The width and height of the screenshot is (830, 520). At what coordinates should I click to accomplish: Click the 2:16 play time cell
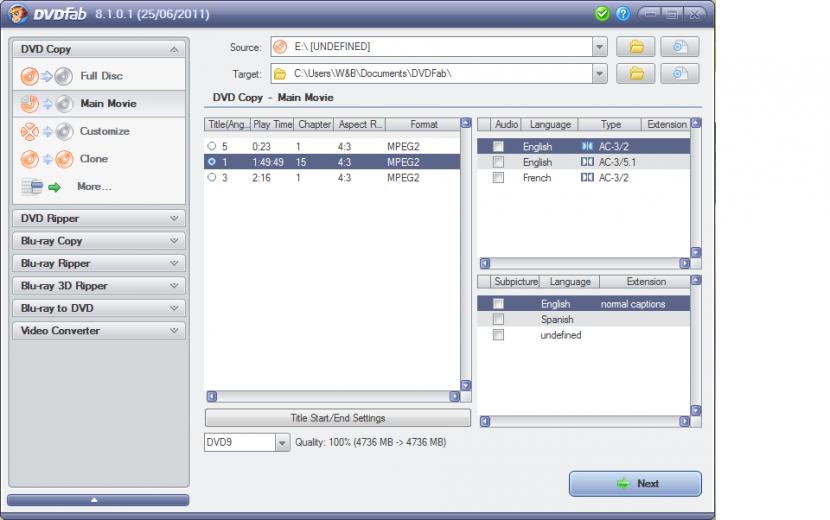261,178
